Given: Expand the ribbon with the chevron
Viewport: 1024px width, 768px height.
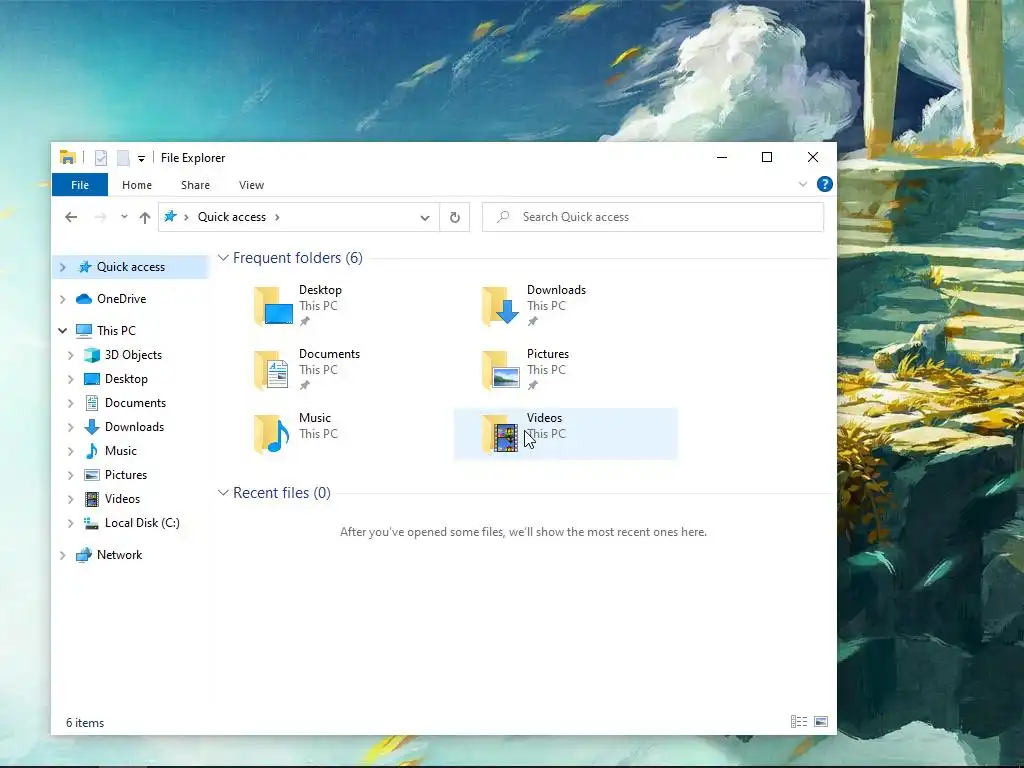Looking at the screenshot, I should (x=803, y=184).
